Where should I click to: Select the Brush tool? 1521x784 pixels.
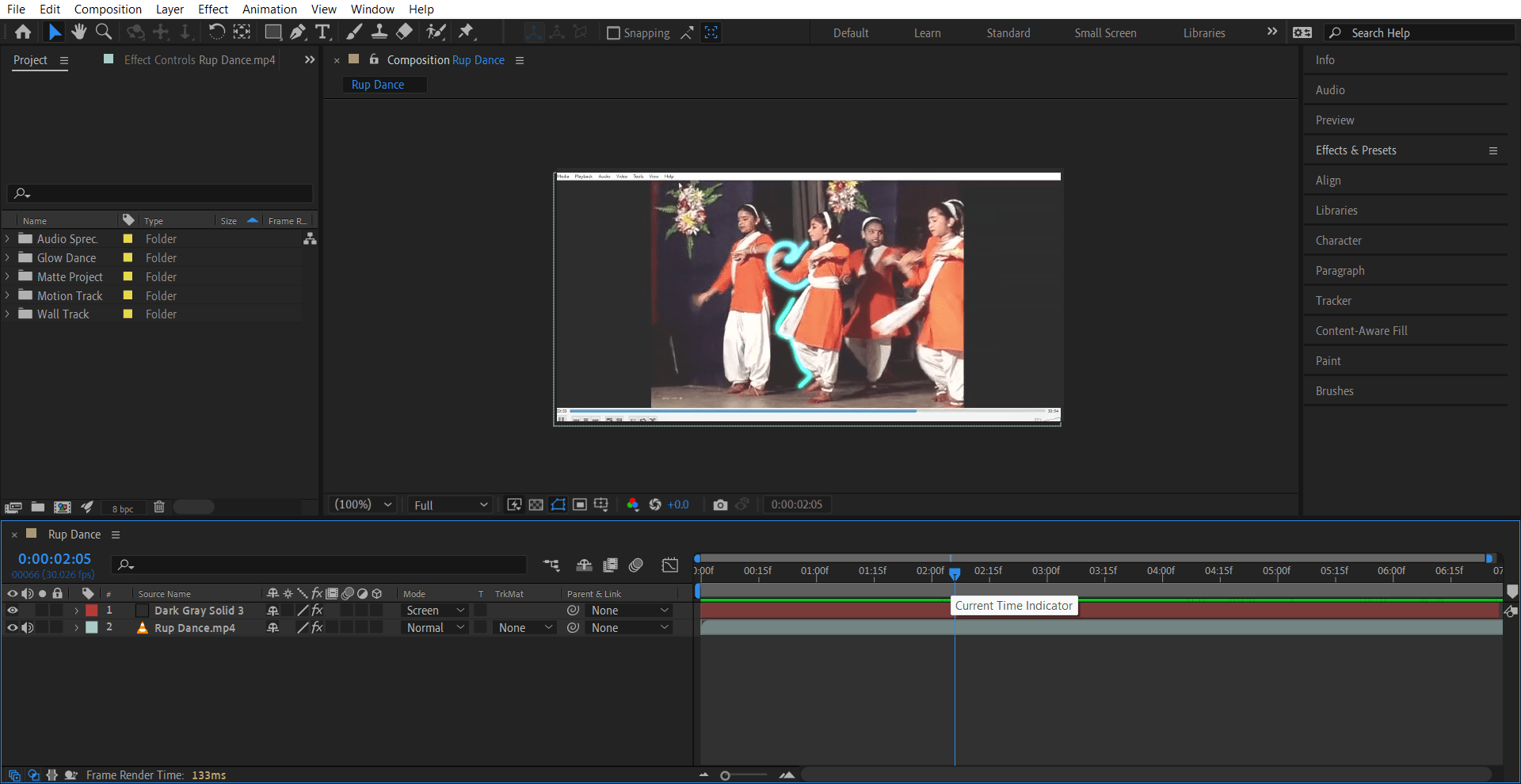(x=354, y=32)
